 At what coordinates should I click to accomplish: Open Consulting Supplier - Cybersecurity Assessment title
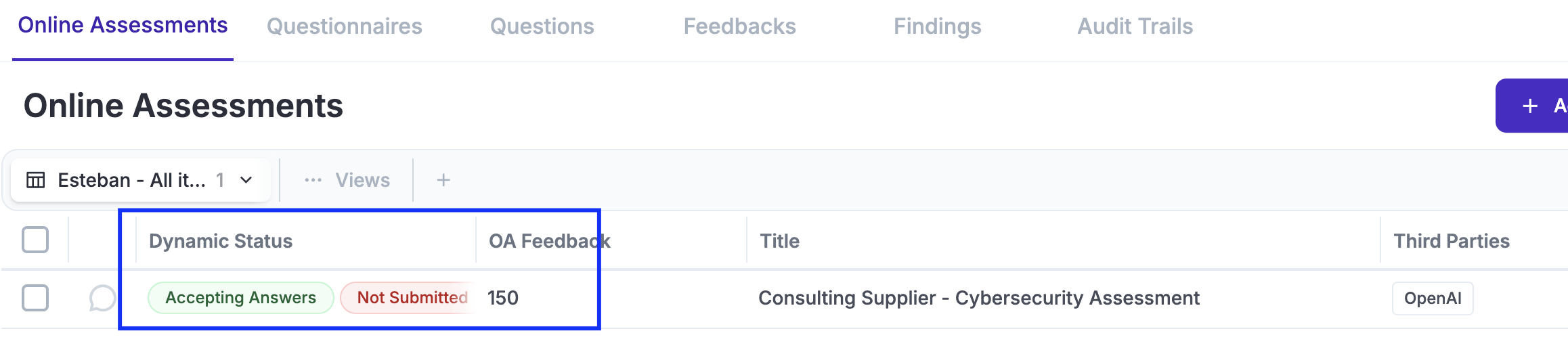pyautogui.click(x=978, y=298)
